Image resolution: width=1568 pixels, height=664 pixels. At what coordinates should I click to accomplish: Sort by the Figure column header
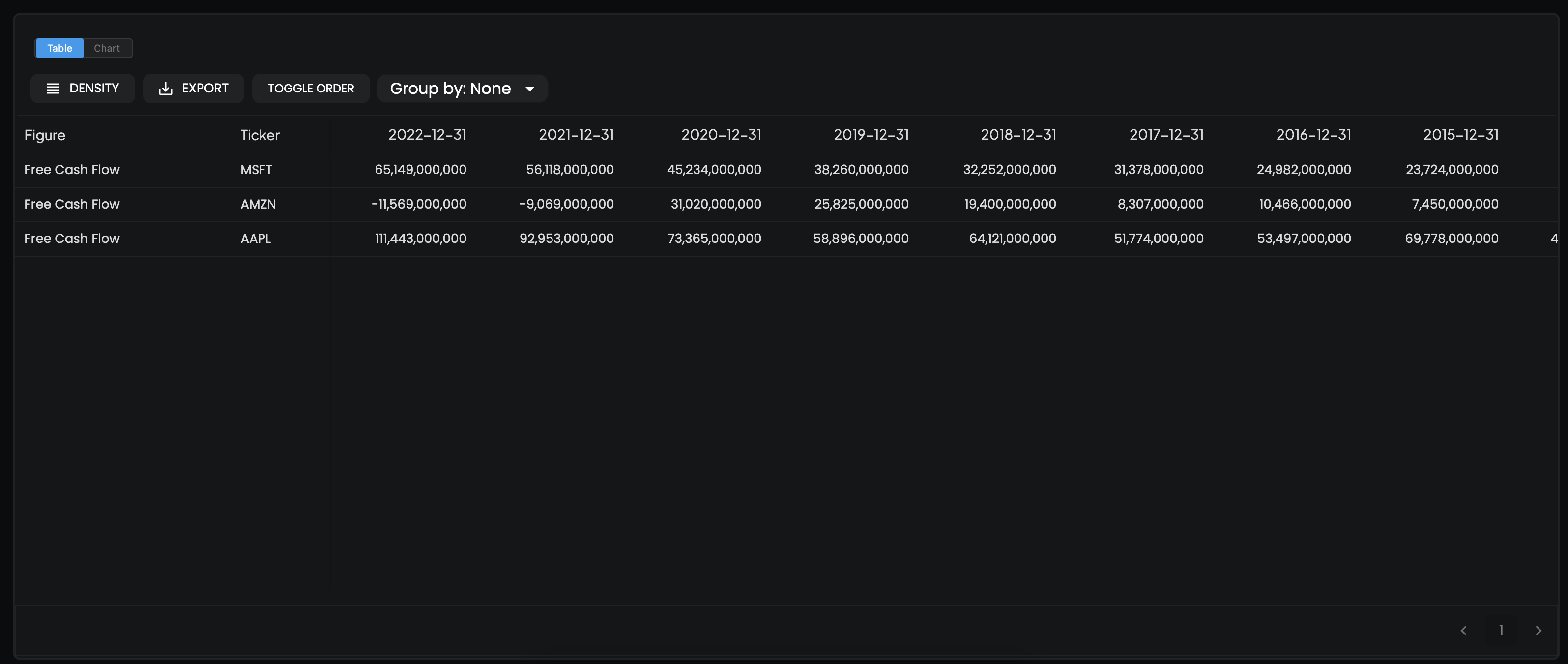pyautogui.click(x=45, y=135)
